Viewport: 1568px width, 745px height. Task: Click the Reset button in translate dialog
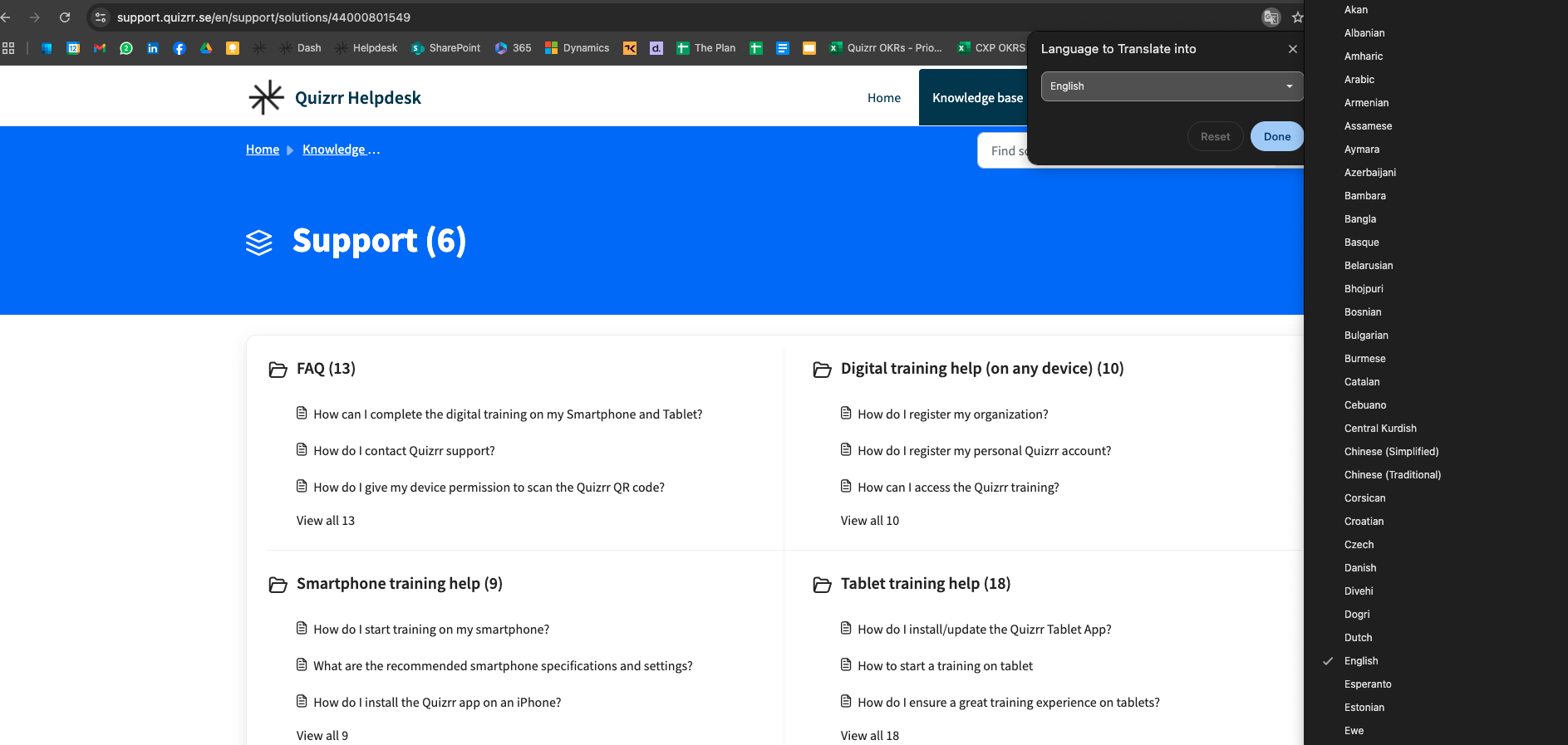coord(1215,136)
